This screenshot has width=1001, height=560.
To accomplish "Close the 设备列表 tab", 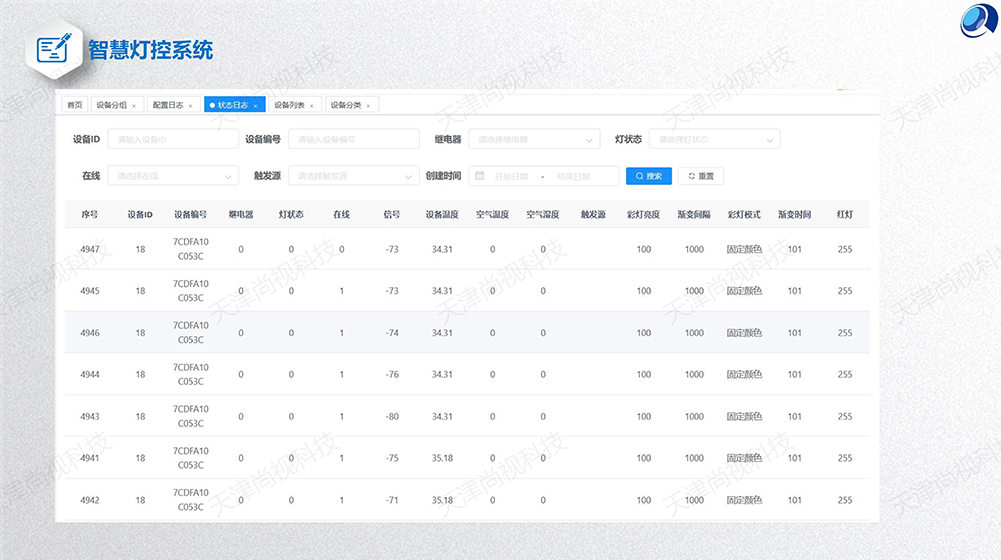I will [x=311, y=105].
